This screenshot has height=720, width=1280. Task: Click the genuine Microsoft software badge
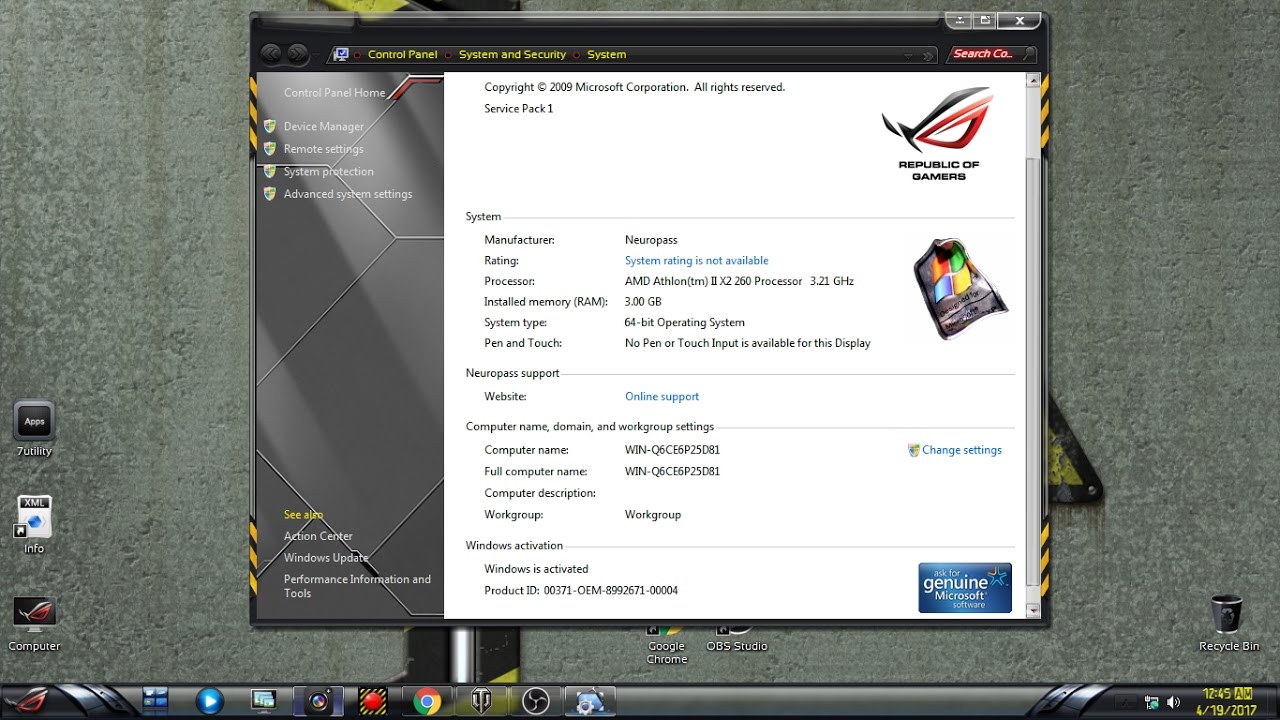[965, 588]
